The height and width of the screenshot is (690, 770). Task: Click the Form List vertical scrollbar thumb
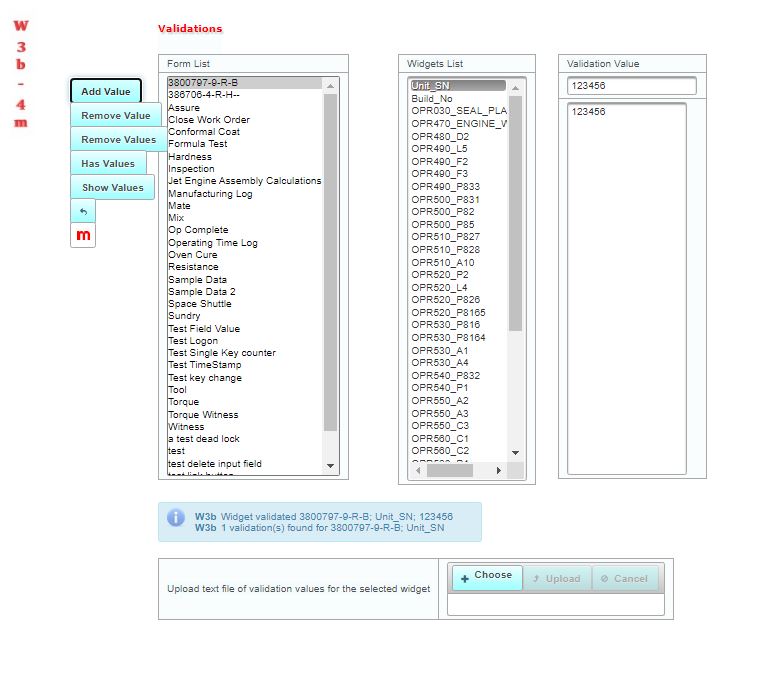[x=330, y=263]
